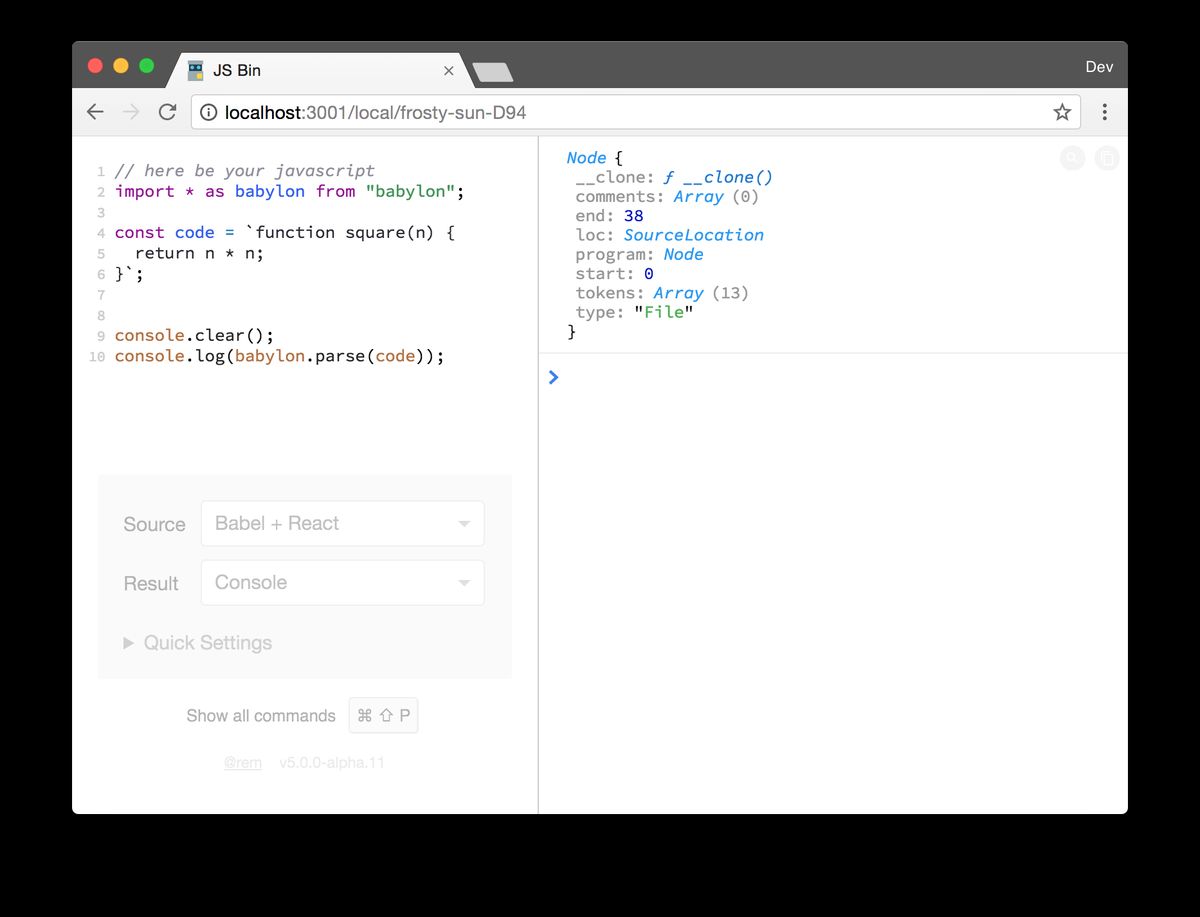1200x917 pixels.
Task: Click the ⌘⇧P shortcut button
Action: 384,716
